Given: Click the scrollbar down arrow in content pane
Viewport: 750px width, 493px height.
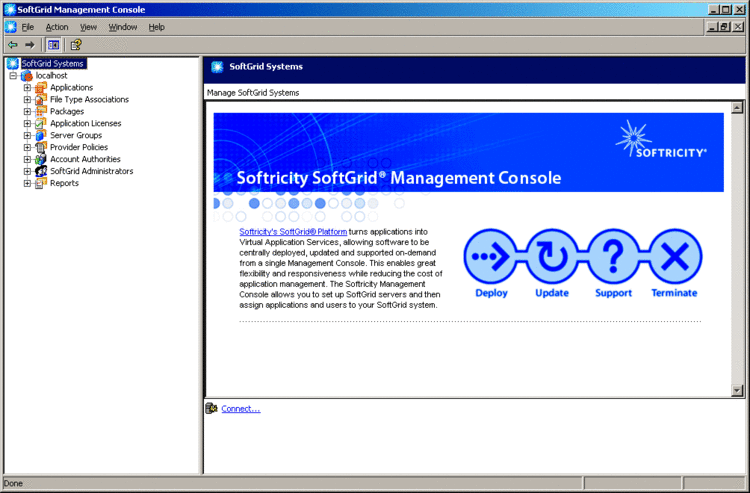Looking at the screenshot, I should click(738, 391).
